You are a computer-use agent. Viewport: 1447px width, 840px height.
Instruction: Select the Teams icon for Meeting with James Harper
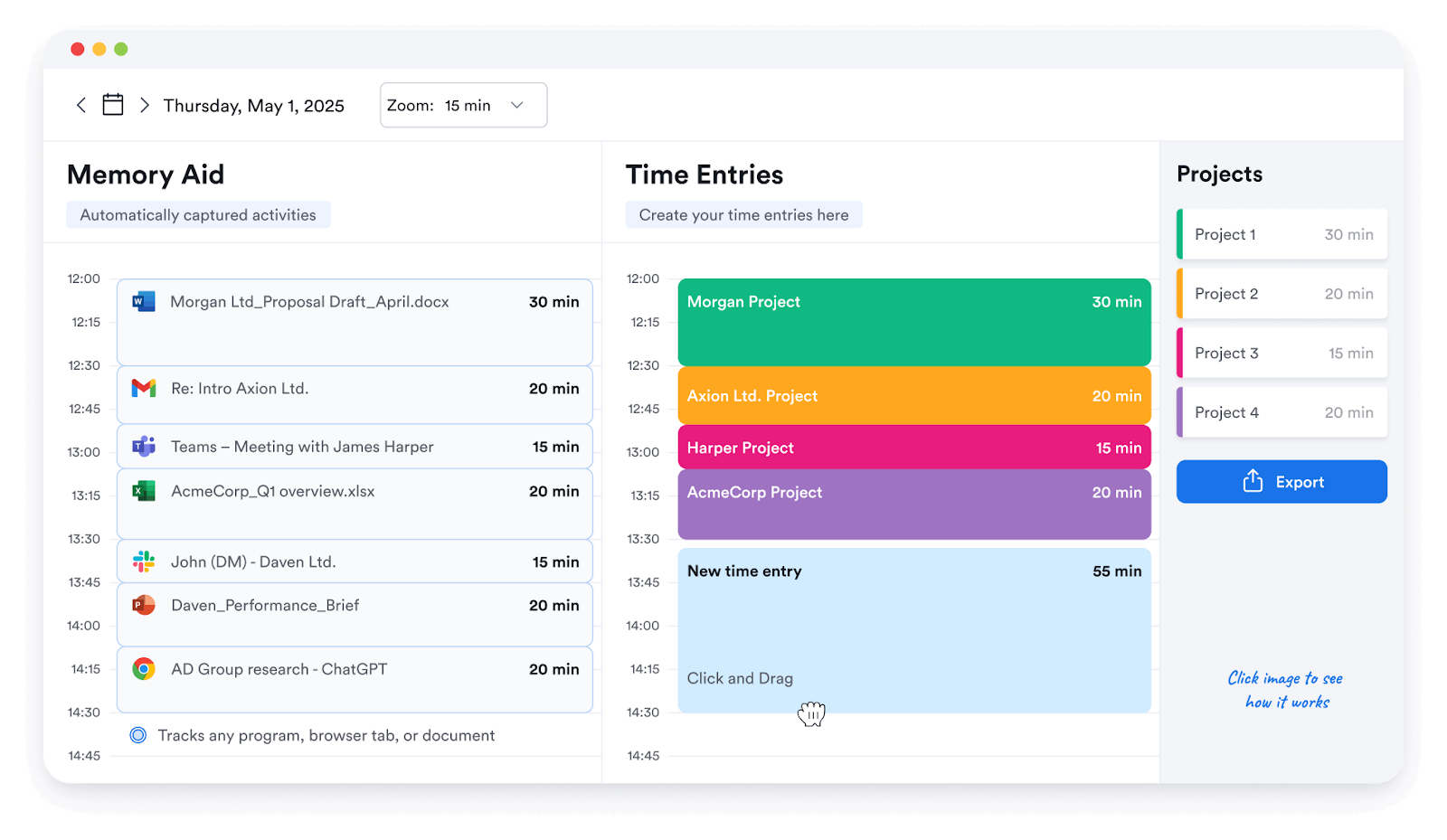(144, 446)
